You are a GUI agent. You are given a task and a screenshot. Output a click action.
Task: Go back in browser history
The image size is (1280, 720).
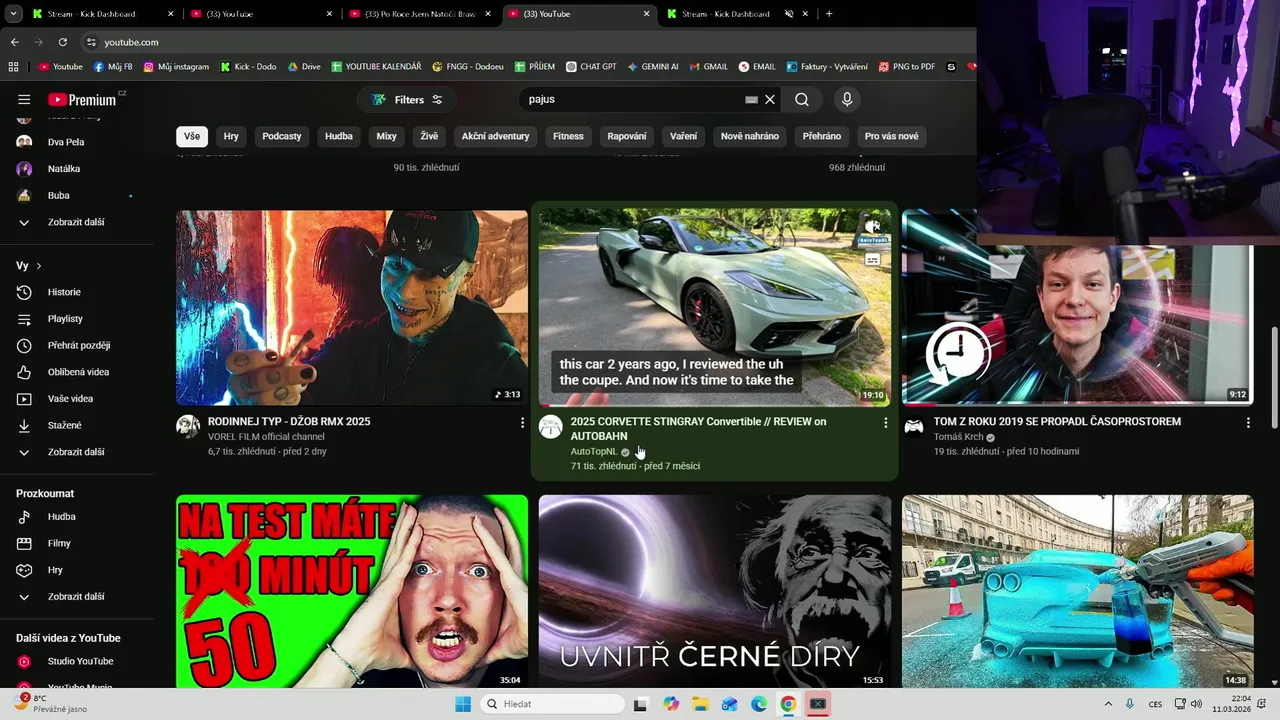[x=14, y=42]
